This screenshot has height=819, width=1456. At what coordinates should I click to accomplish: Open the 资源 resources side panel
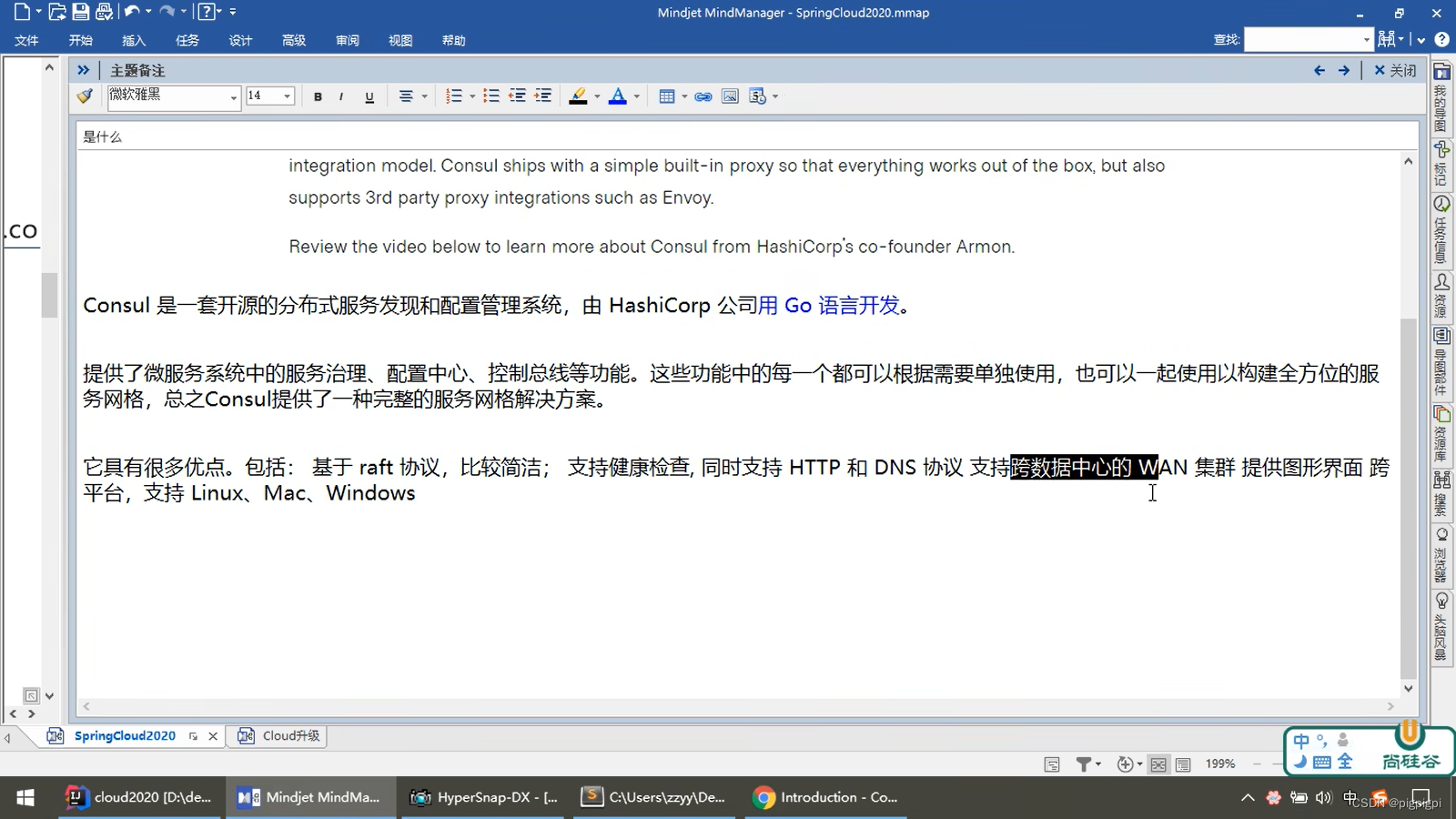[x=1441, y=296]
